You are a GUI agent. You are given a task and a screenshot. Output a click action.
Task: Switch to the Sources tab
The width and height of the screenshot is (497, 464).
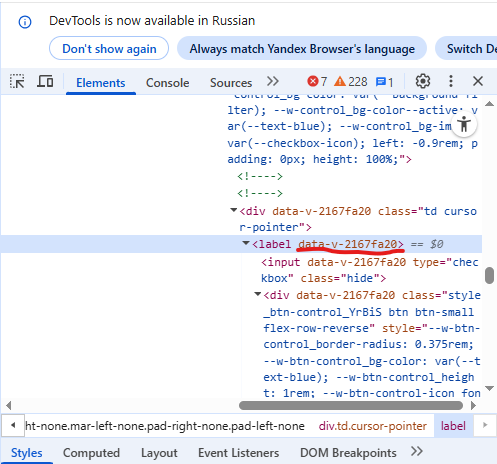[231, 83]
